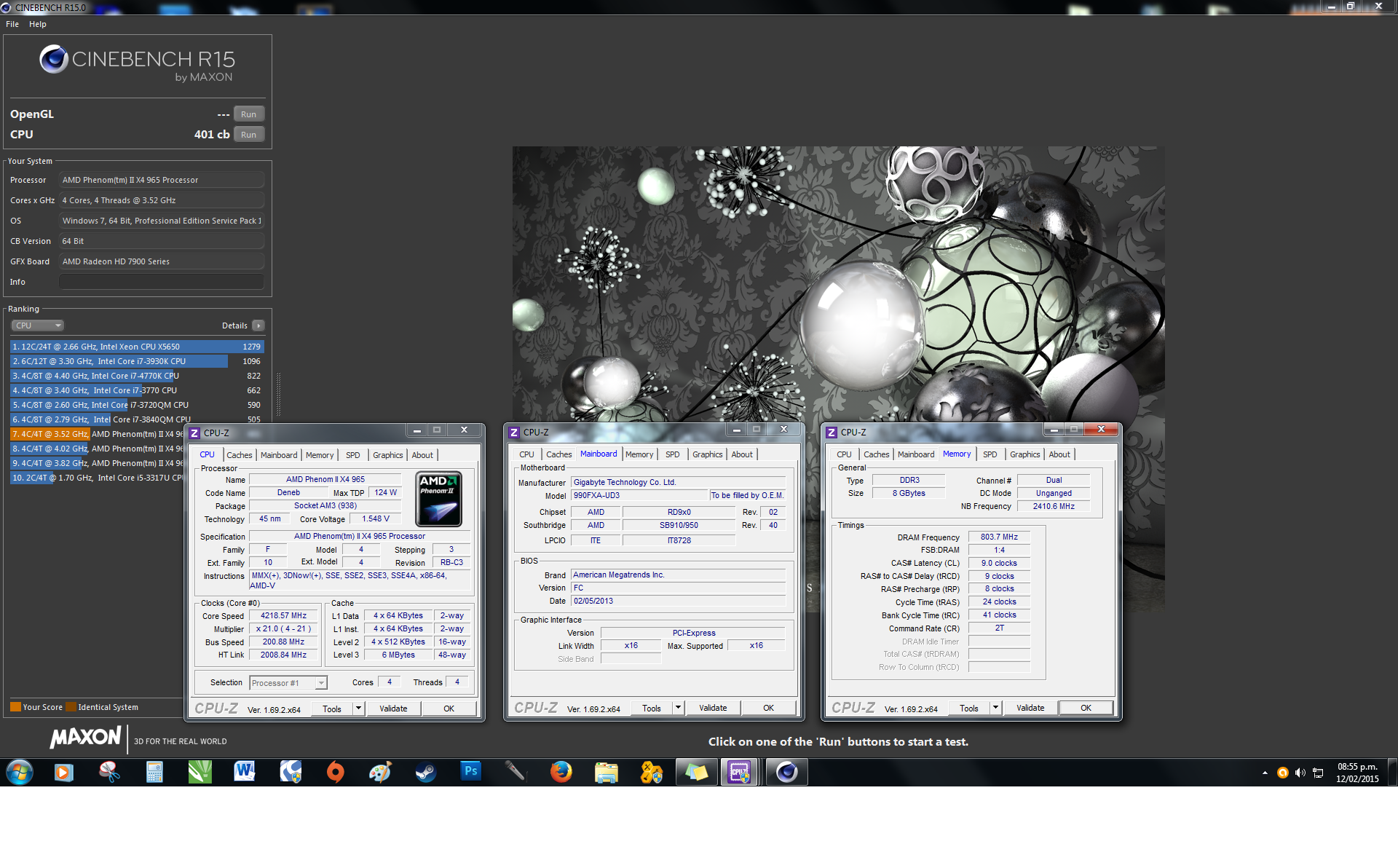Viewport: 1398px width, 868px height.
Task: Open SPD tab in first CPU-Z window
Action: click(x=352, y=455)
